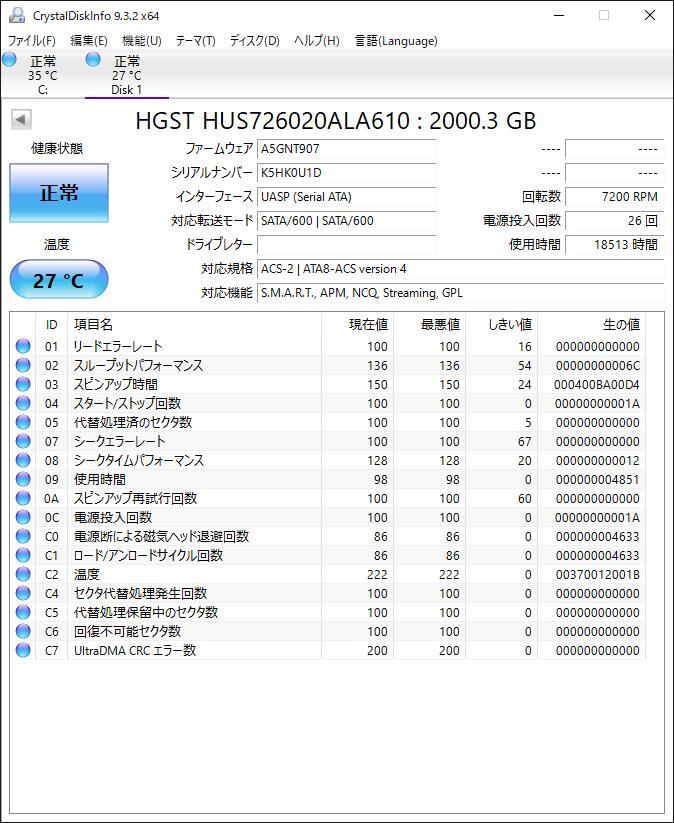Select the Disk 1 drive tab
674x823 pixels.
tap(127, 75)
